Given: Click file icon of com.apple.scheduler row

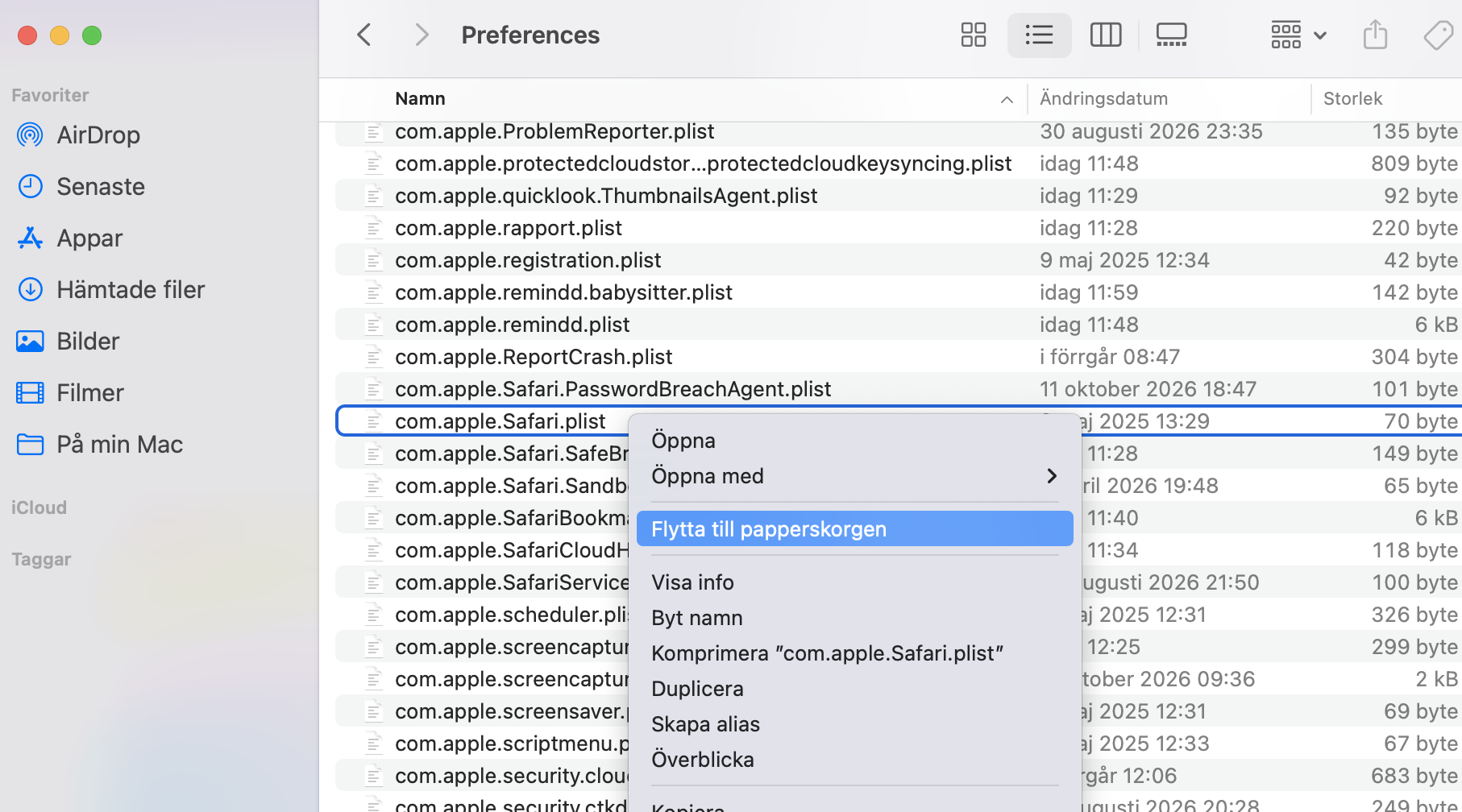Looking at the screenshot, I should (373, 615).
